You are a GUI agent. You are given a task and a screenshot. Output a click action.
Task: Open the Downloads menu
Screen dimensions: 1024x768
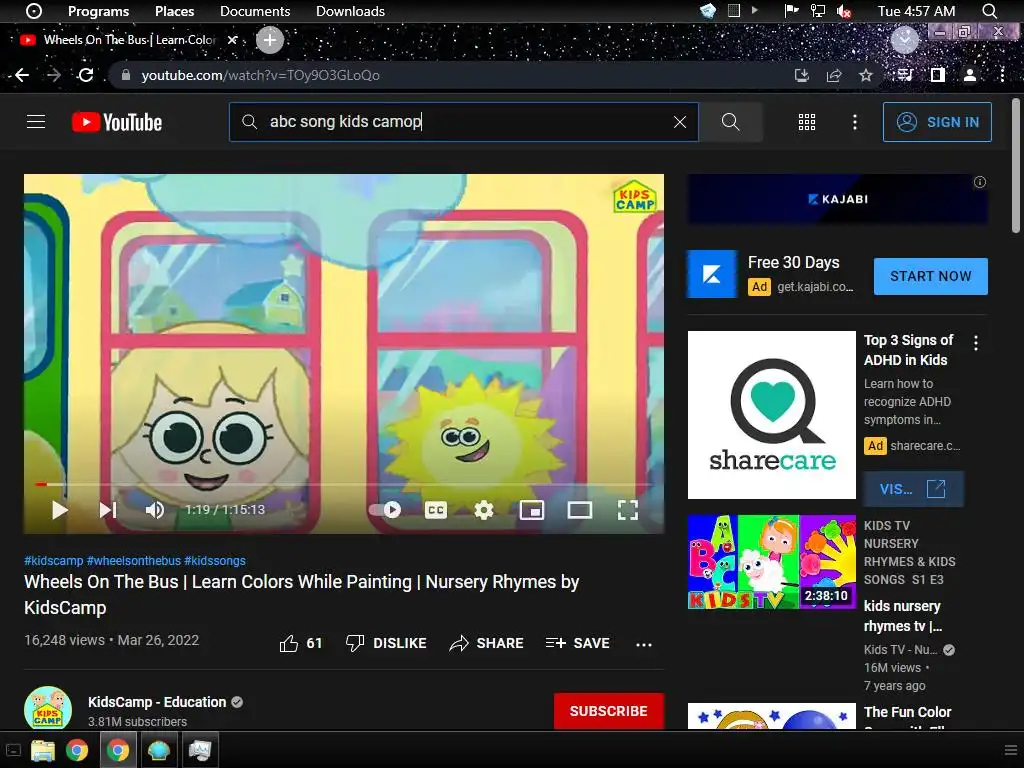(350, 11)
